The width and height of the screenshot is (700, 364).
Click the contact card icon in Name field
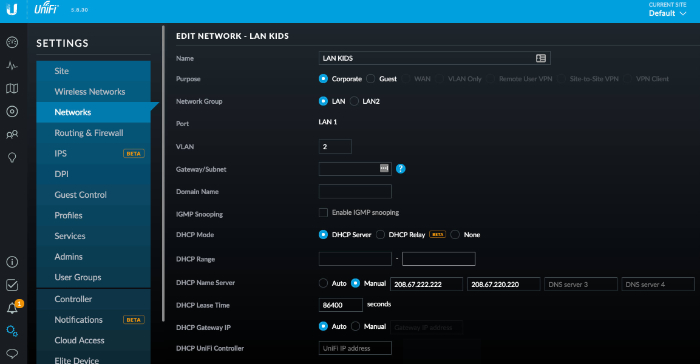coord(541,58)
